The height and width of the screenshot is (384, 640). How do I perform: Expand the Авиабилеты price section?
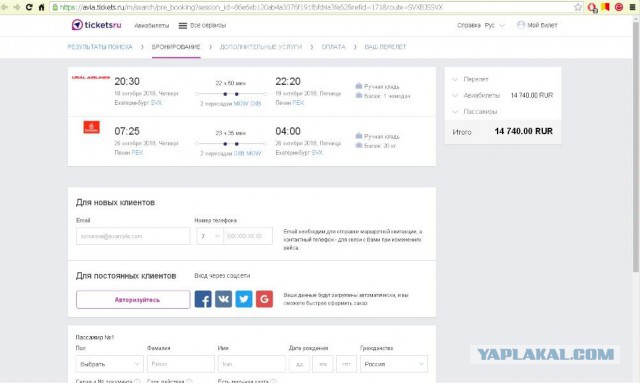476,95
